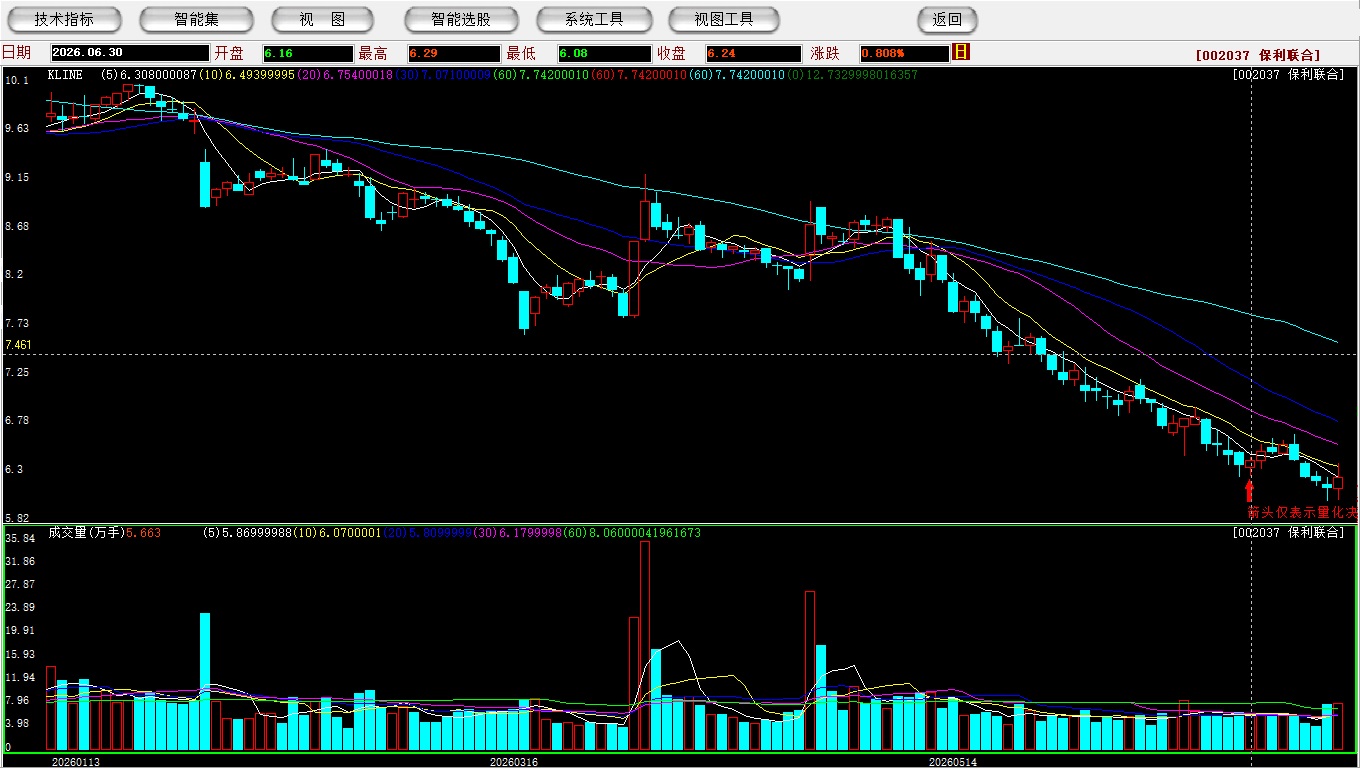Click the 返回 button

click(x=947, y=19)
